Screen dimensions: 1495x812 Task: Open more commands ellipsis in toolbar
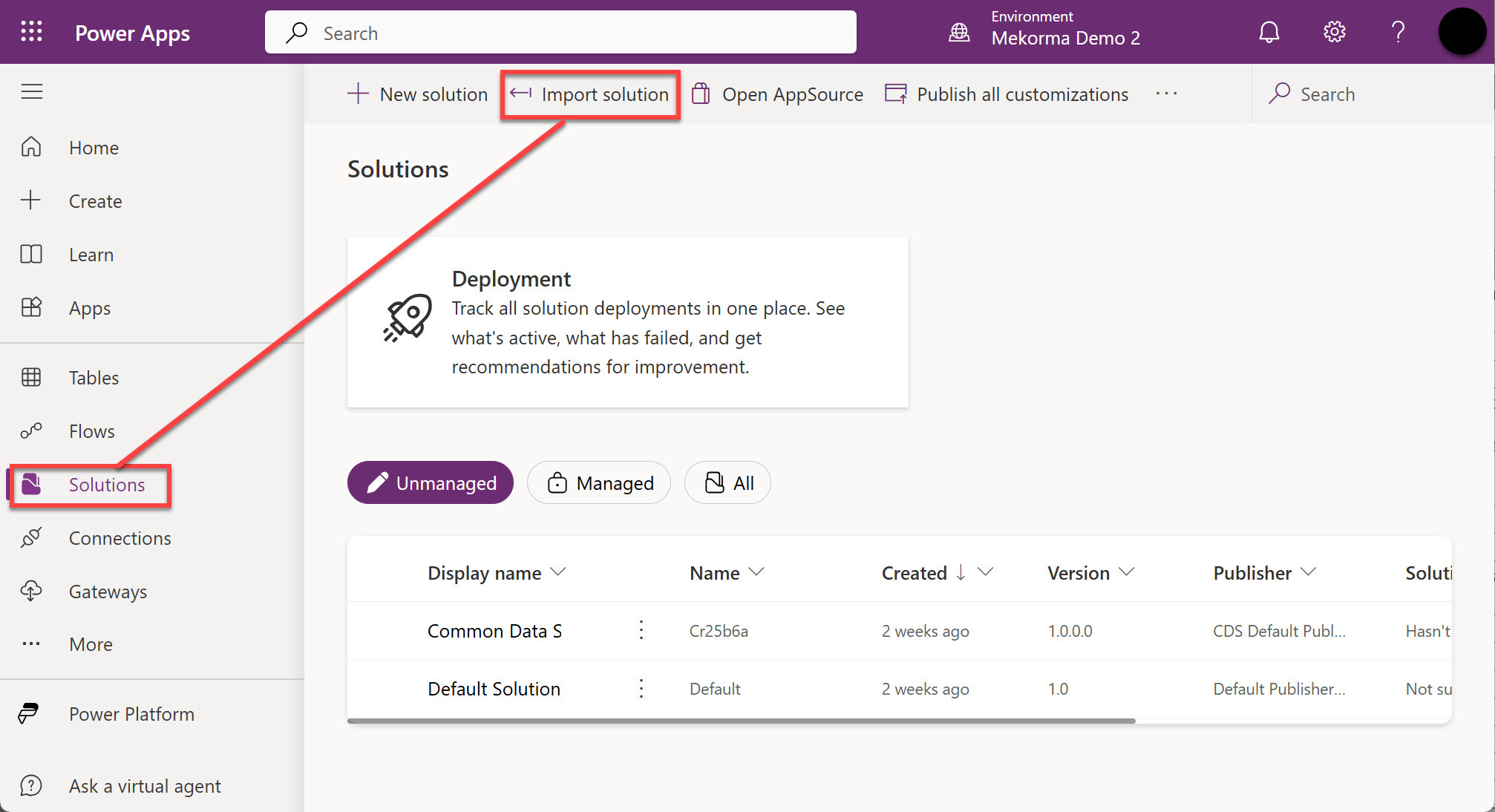[1166, 94]
